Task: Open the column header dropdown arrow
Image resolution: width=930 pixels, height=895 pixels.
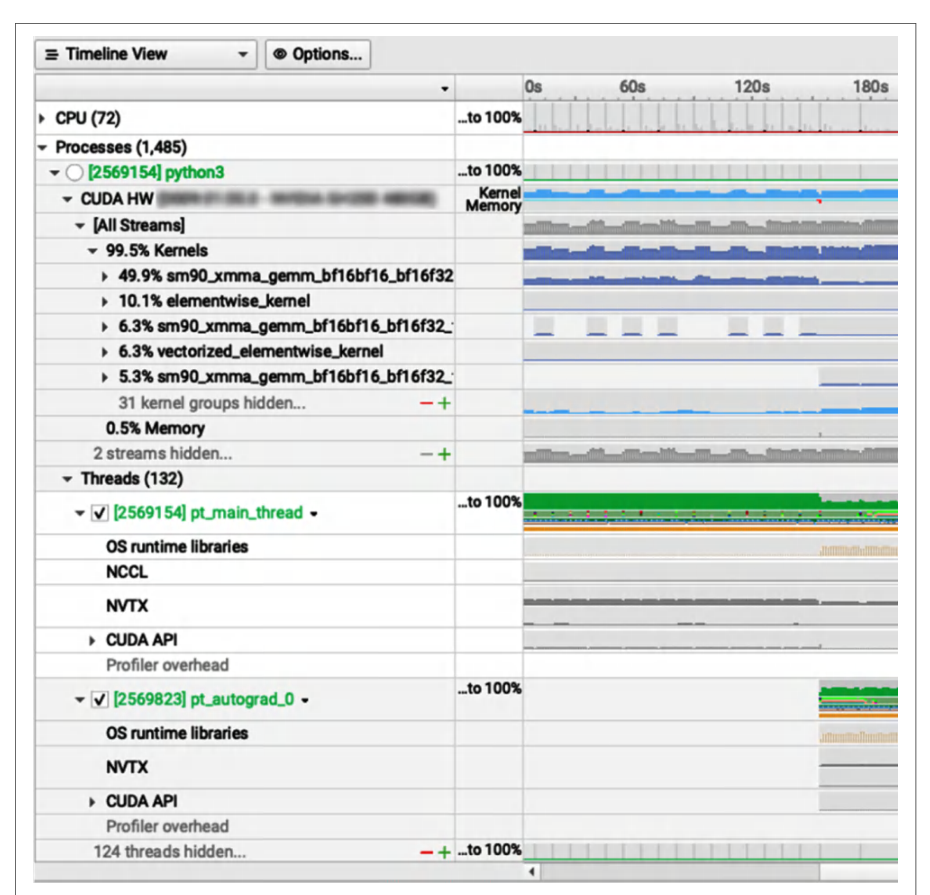Action: pyautogui.click(x=445, y=89)
